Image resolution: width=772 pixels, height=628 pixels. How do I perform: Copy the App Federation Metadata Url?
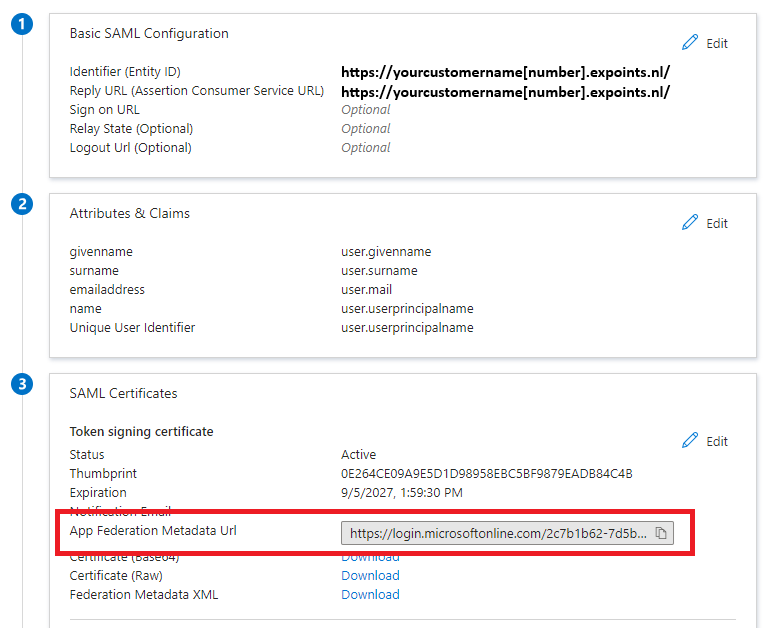661,533
